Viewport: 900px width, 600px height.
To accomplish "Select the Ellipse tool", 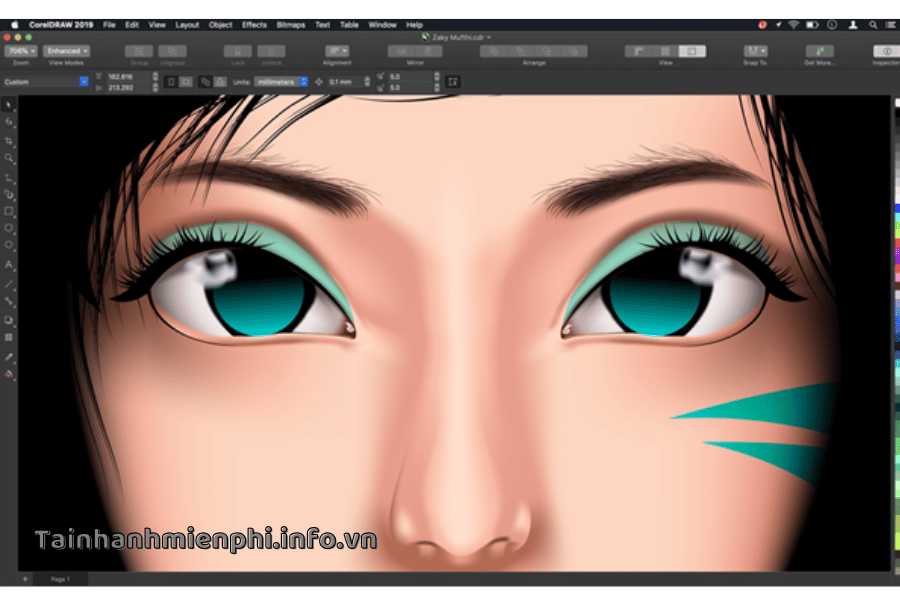I will (9, 228).
